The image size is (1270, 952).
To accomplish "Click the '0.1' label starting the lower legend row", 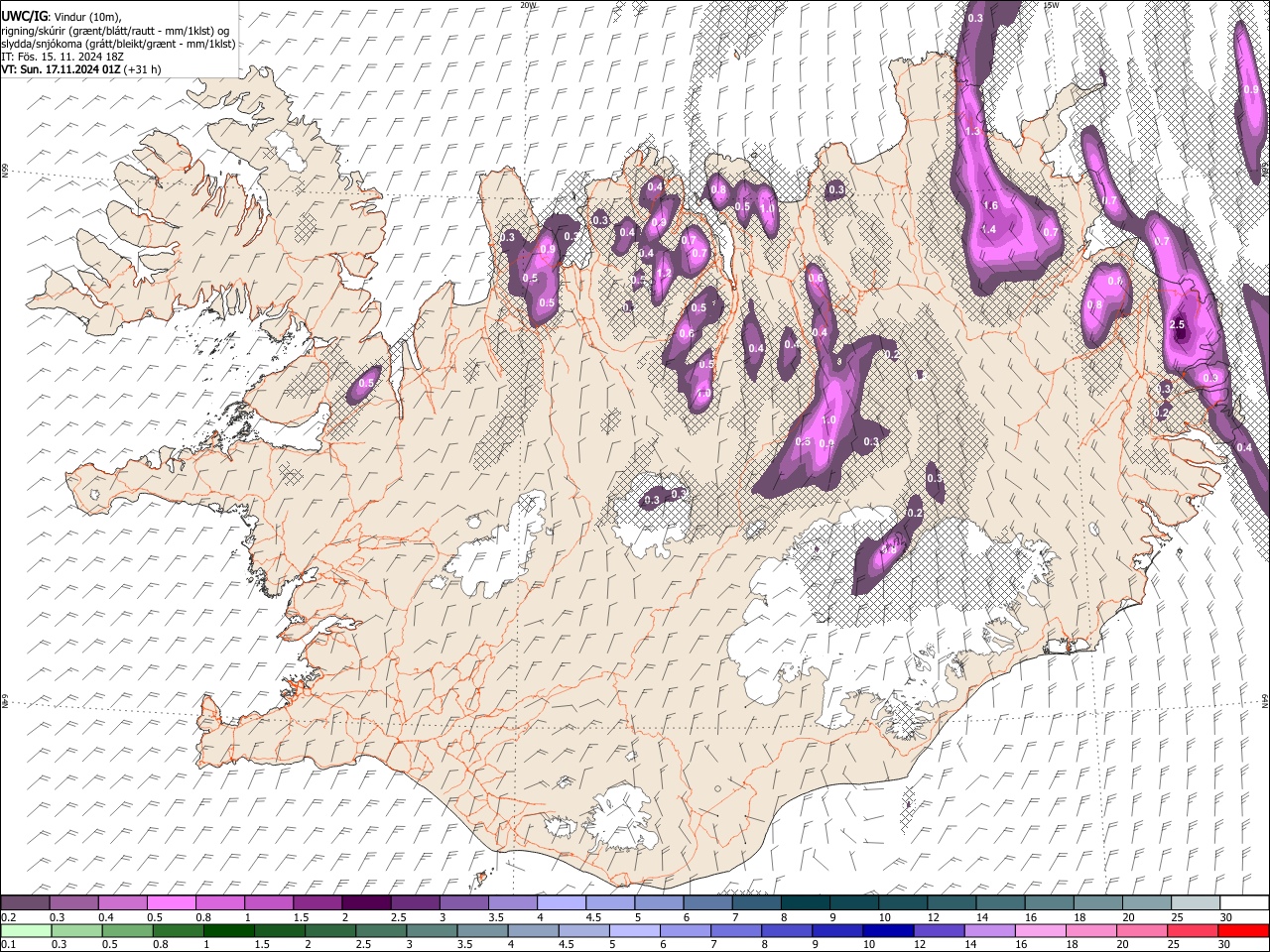I will [8, 944].
